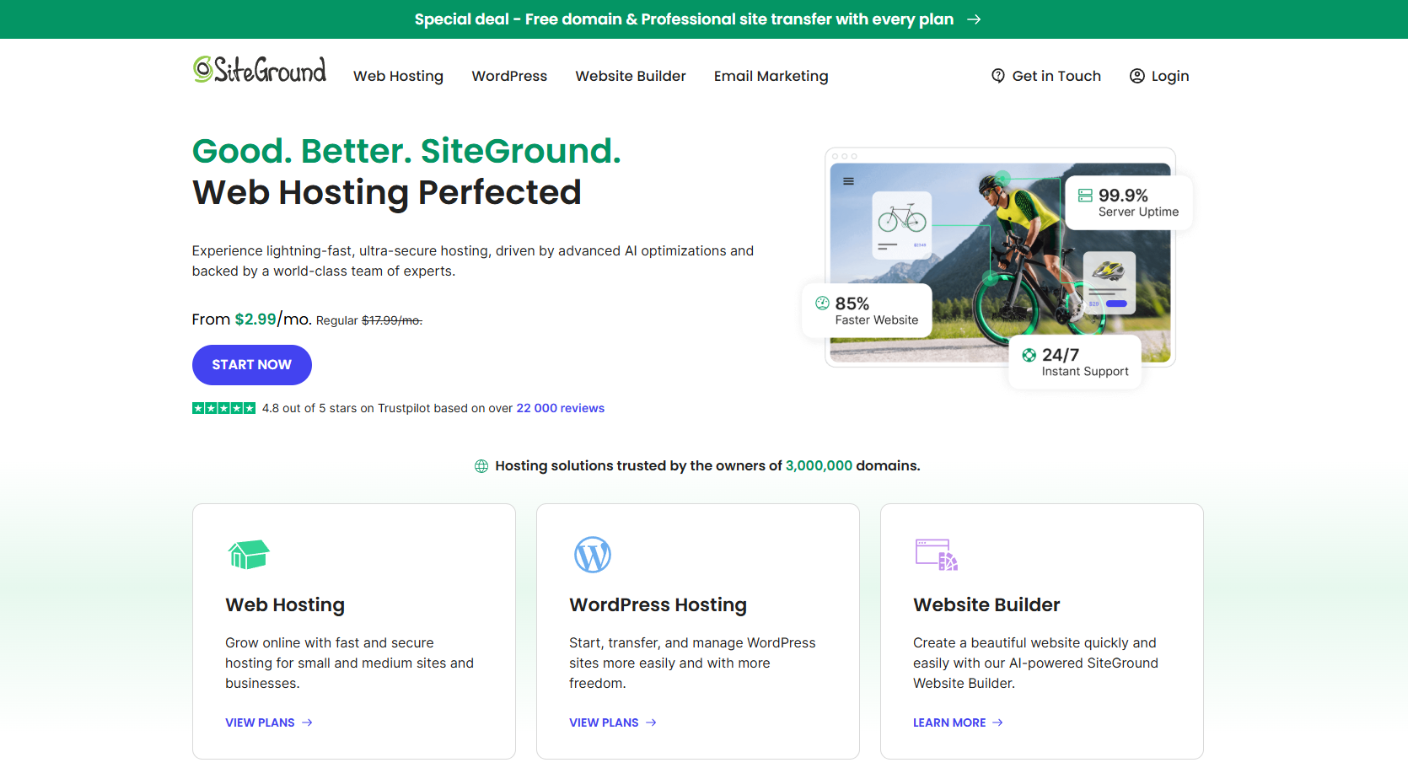The width and height of the screenshot is (1408, 768).
Task: Click the cyclist hero image
Action: pyautogui.click(x=1000, y=262)
